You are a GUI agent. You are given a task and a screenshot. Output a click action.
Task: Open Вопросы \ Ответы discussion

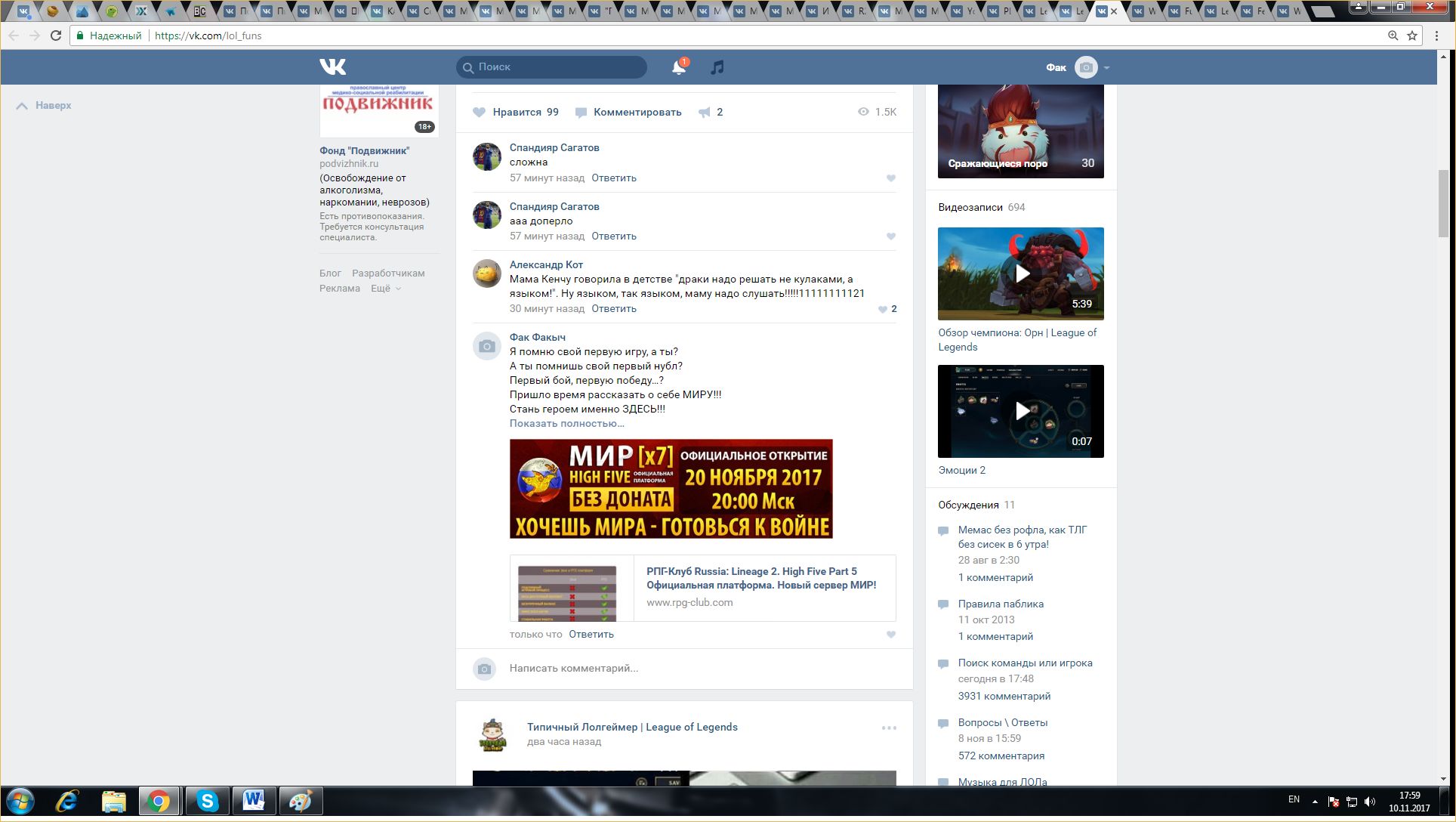point(1003,722)
